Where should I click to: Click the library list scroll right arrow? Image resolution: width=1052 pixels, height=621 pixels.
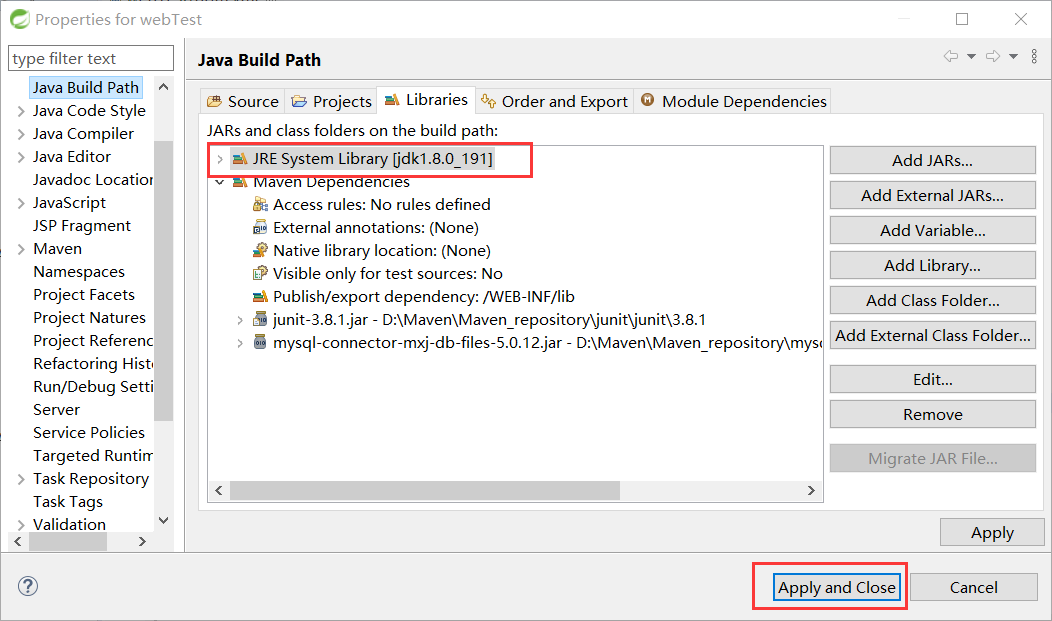[811, 490]
